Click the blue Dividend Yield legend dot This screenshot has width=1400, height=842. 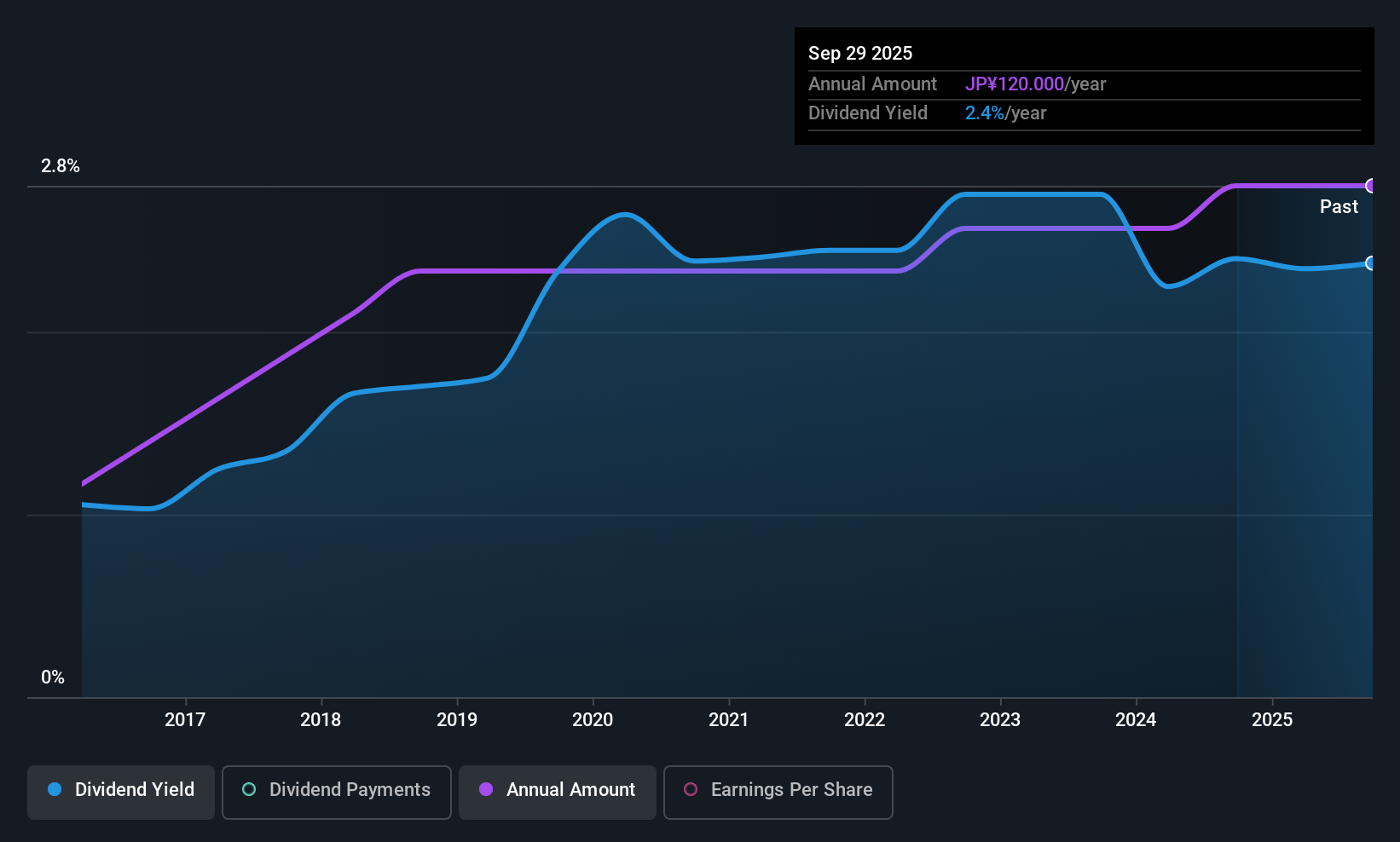(x=55, y=789)
